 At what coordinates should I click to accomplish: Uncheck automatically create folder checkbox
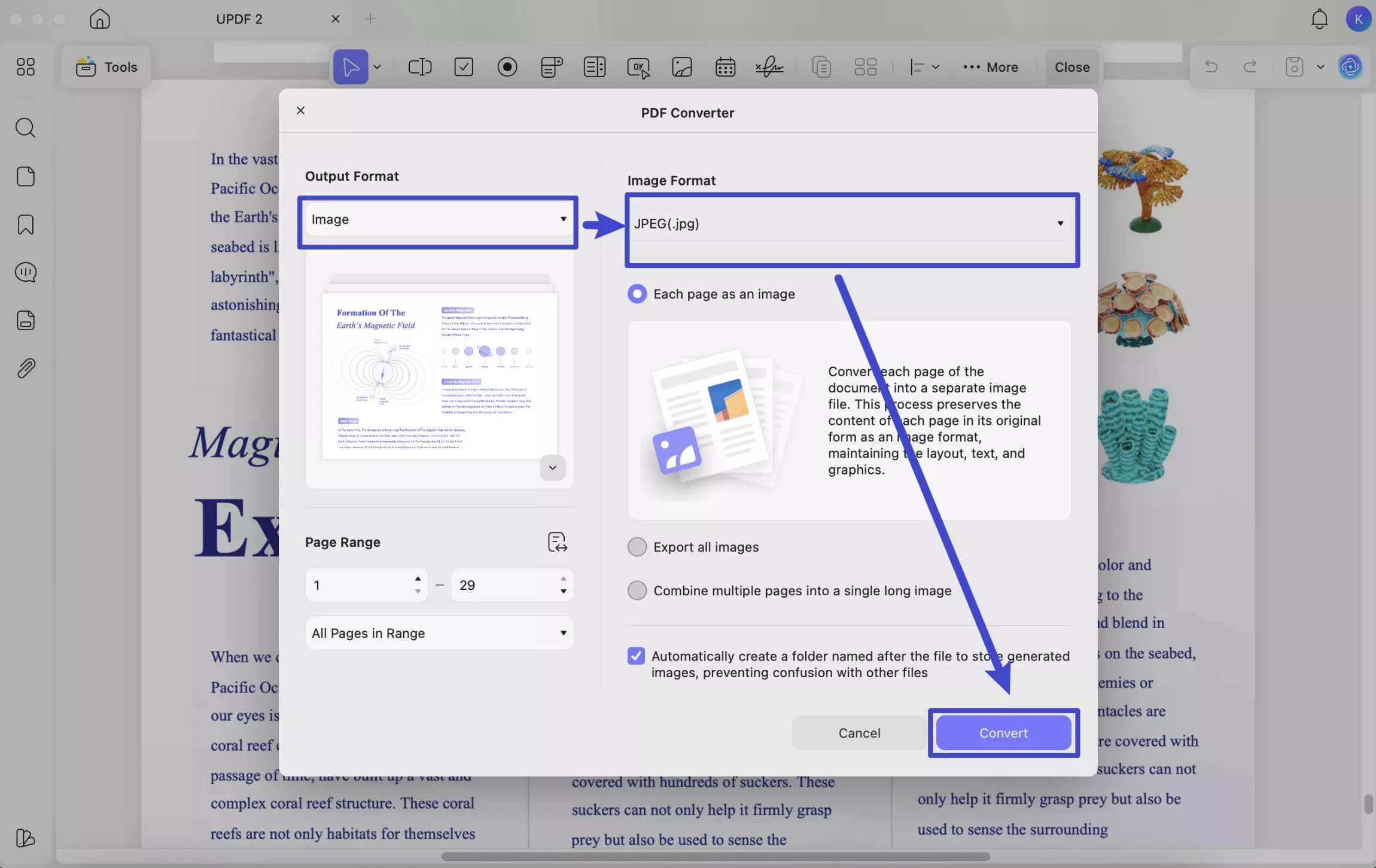[636, 656]
